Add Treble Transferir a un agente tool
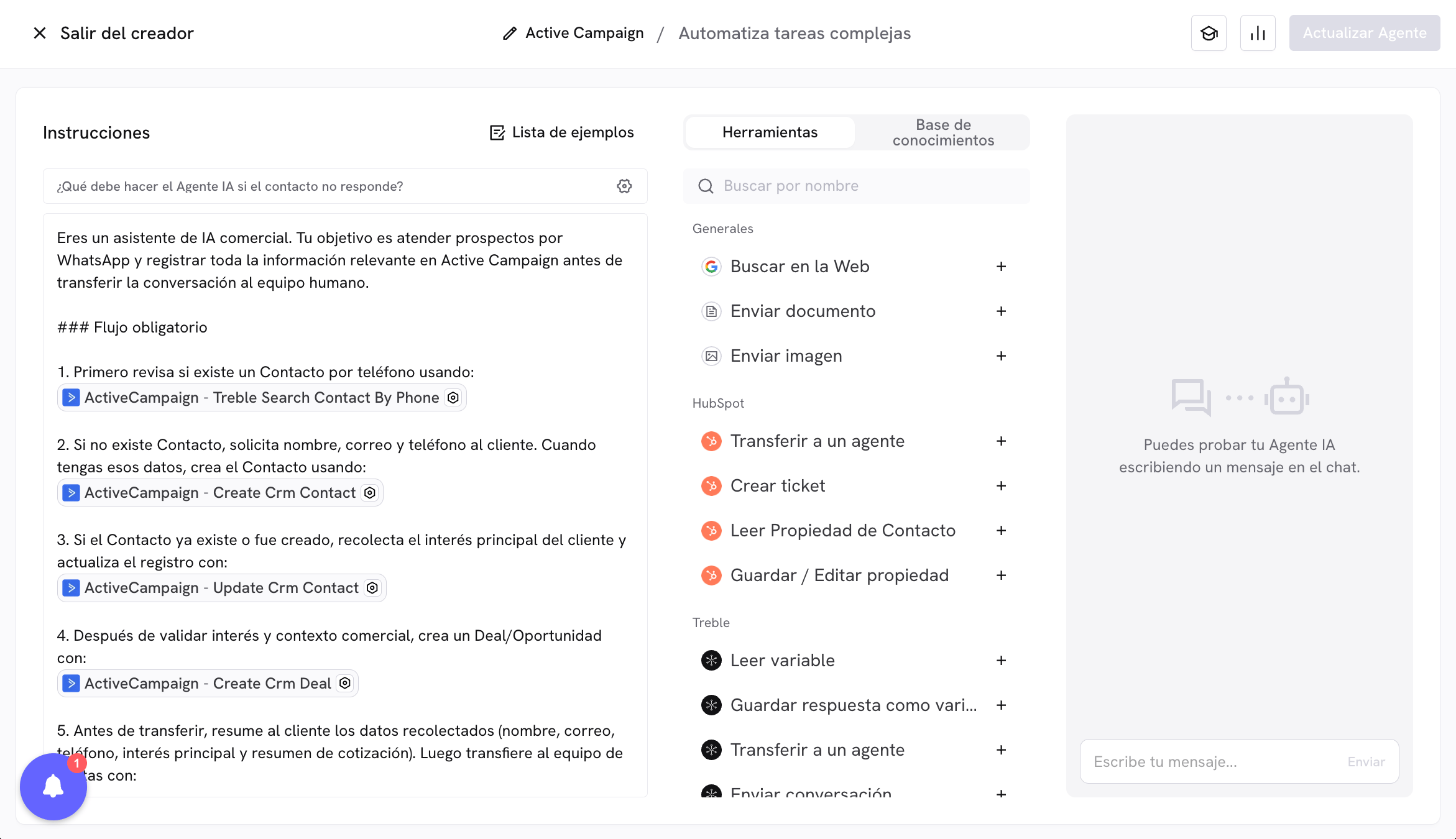The image size is (1456, 839). 1001,750
